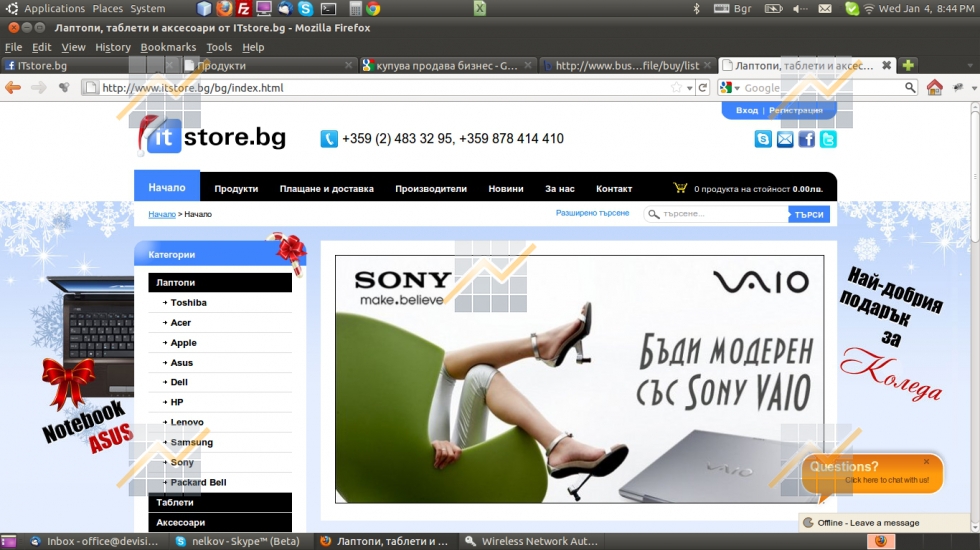Image resolution: width=980 pixels, height=550 pixels.
Task: Click the Wi-Fi network indicator
Action: [x=869, y=8]
